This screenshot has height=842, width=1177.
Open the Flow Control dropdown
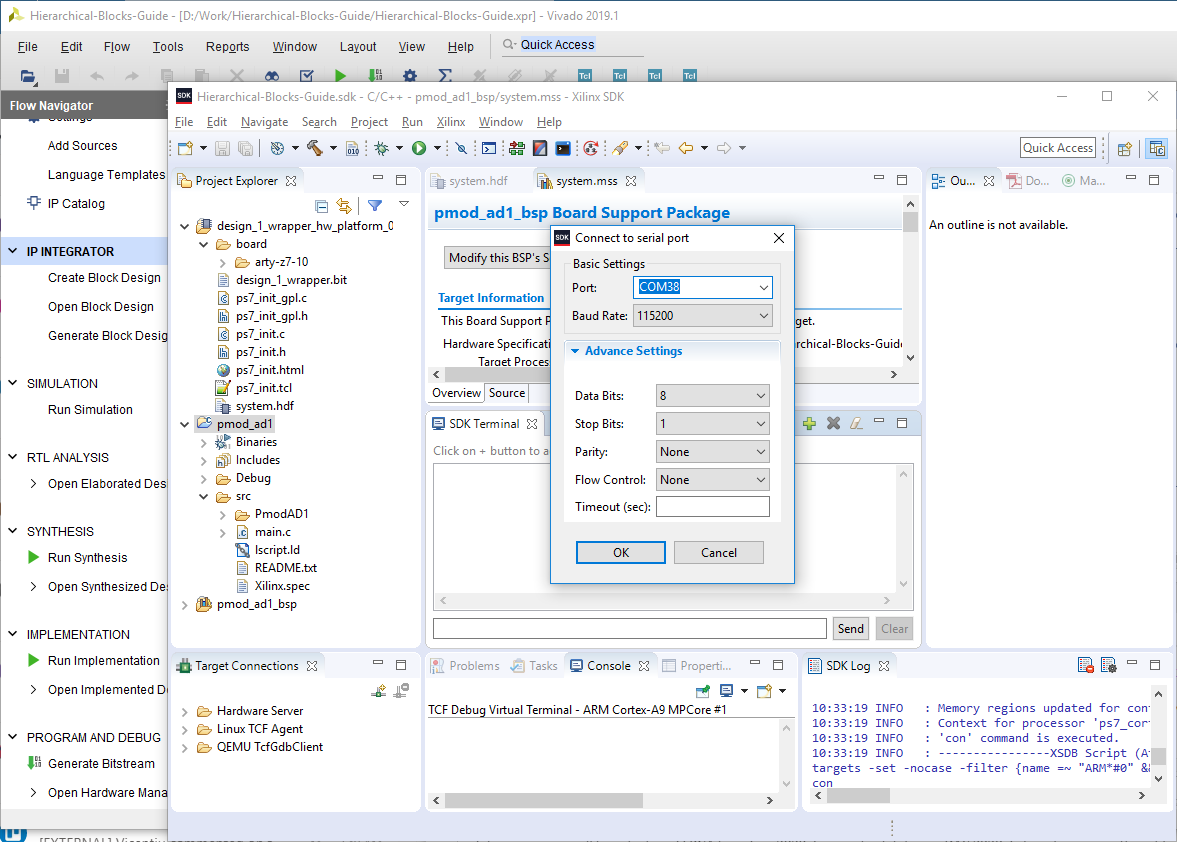pyautogui.click(x=761, y=480)
